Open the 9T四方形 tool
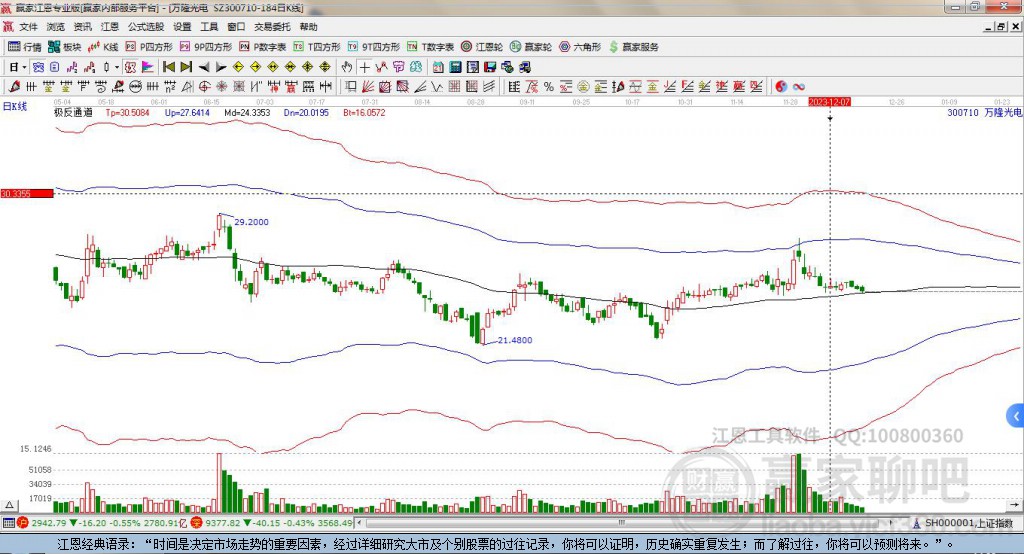The width and height of the screenshot is (1024, 554). (x=374, y=47)
